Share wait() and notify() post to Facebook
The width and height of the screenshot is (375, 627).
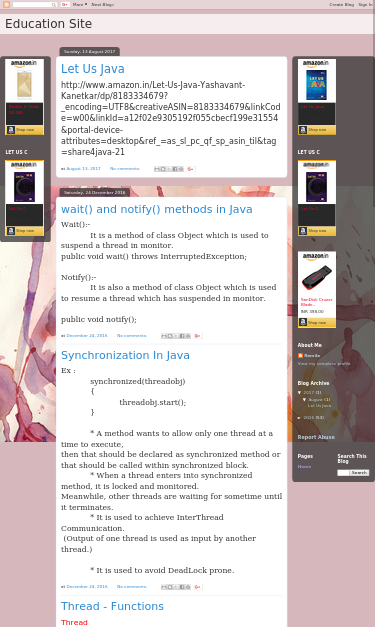click(x=182, y=336)
